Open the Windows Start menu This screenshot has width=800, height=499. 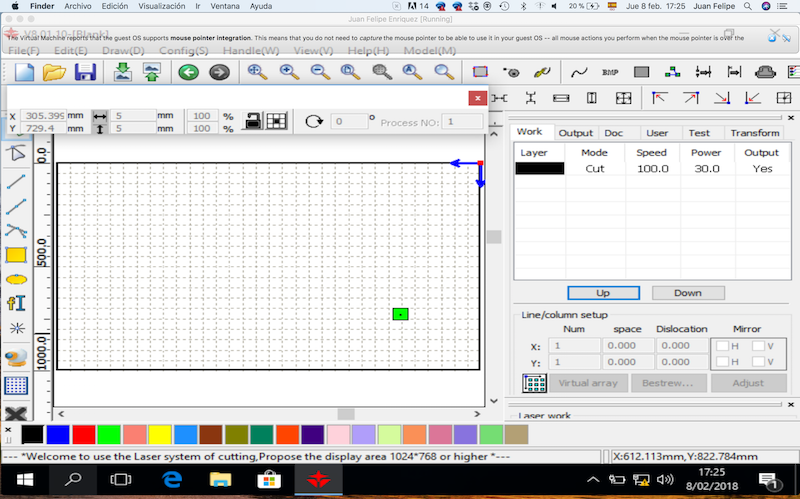point(24,480)
